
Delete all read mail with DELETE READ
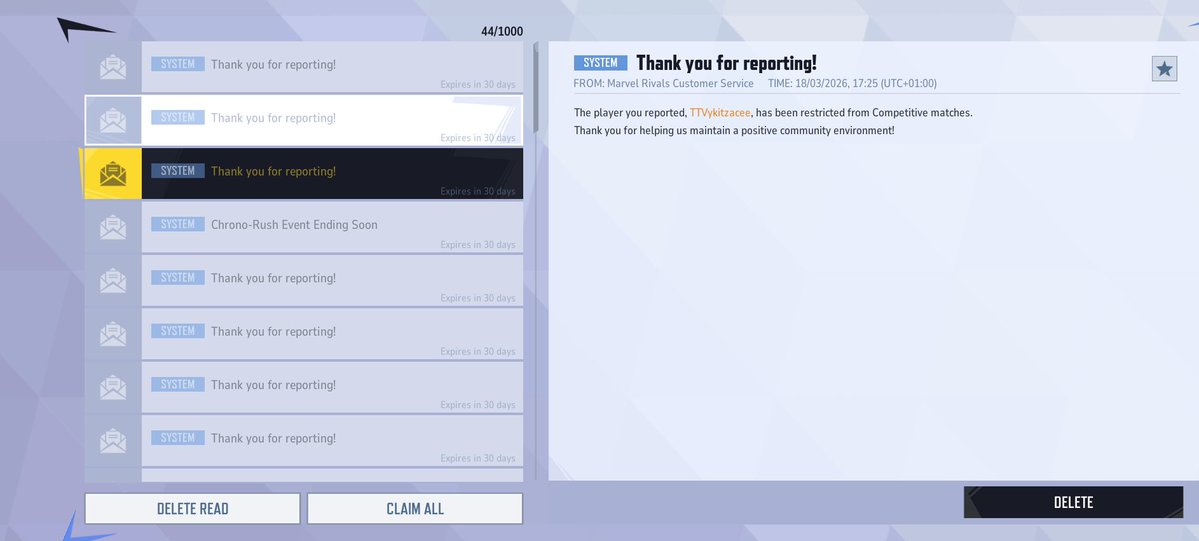pyautogui.click(x=192, y=509)
